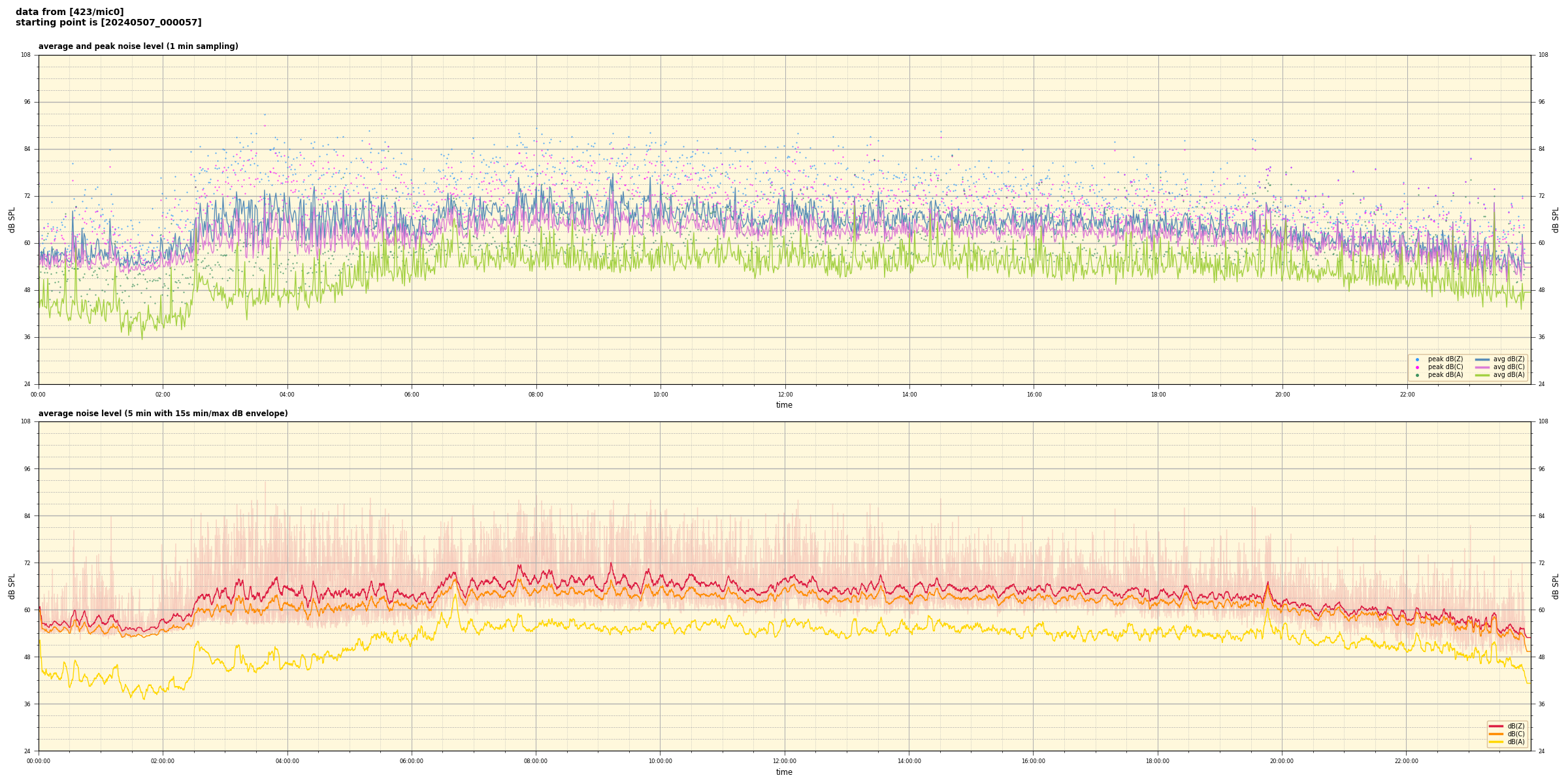Click 'average noise level (5 min...)' chart title
Image resolution: width=1568 pixels, height=784 pixels.
click(x=163, y=414)
